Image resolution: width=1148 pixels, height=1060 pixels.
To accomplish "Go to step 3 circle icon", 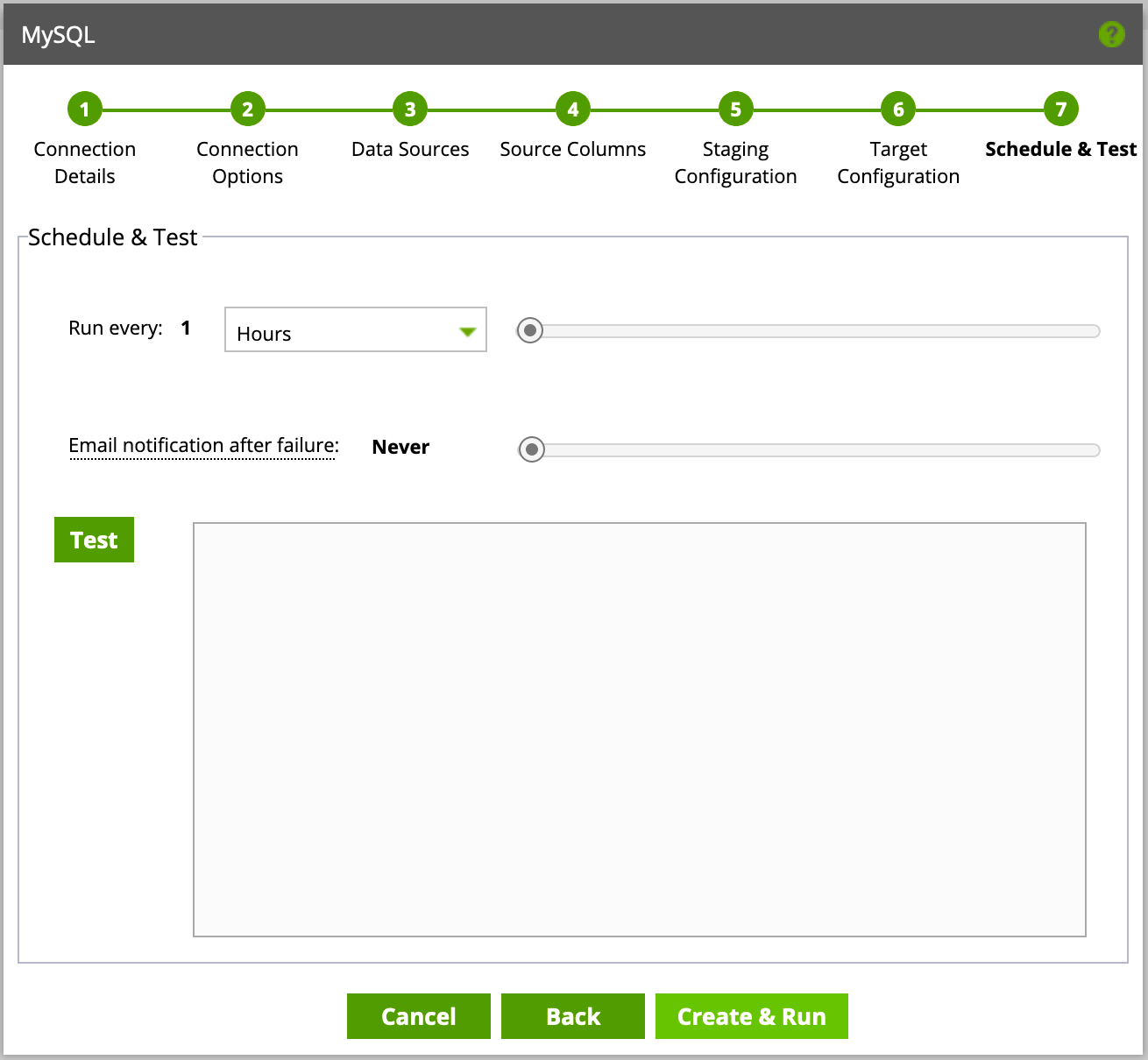I will (410, 110).
